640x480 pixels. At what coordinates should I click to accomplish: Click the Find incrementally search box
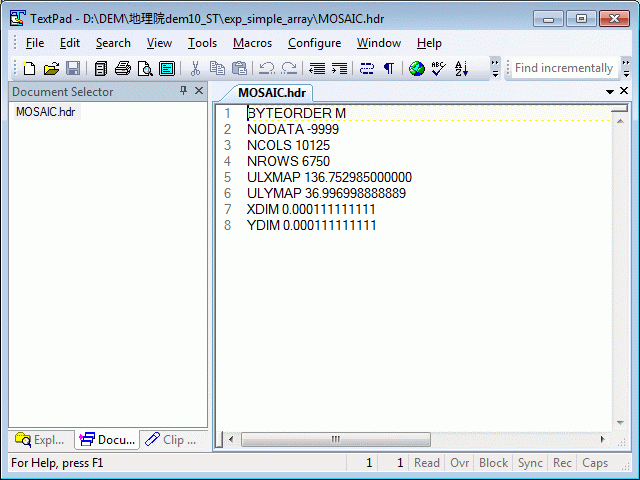point(564,68)
